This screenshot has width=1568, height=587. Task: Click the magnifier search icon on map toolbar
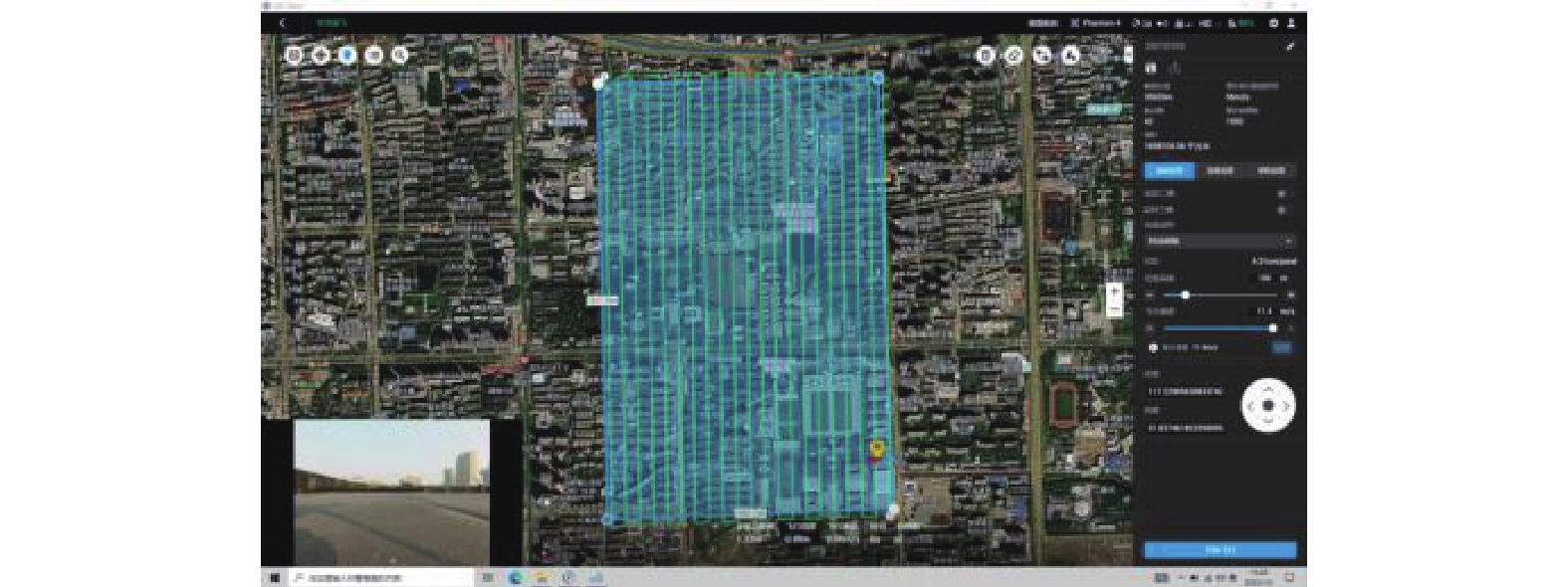(x=400, y=55)
